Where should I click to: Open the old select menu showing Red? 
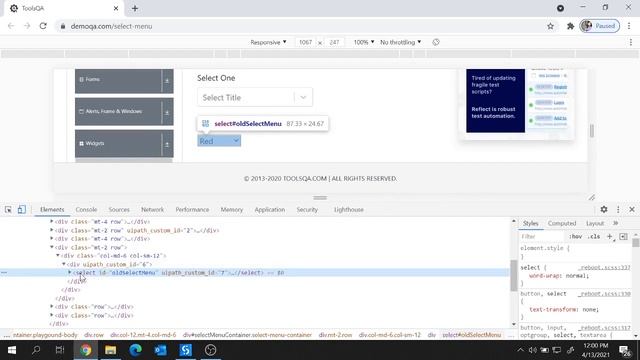click(219, 141)
